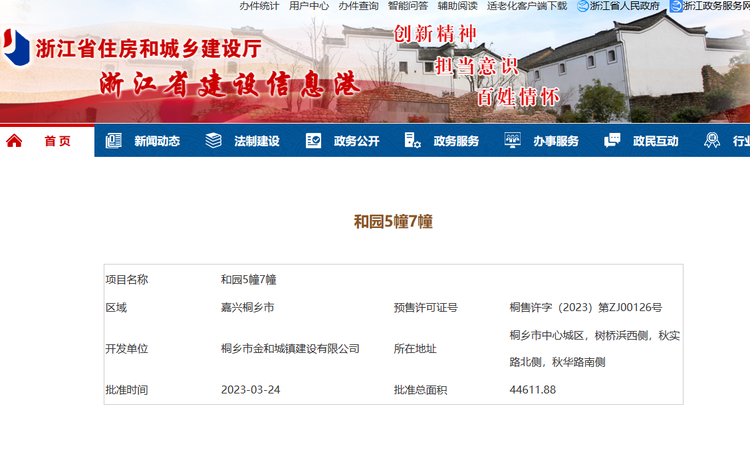Open the 适老化客户端下载 link
The image size is (750, 450).
[x=527, y=6]
